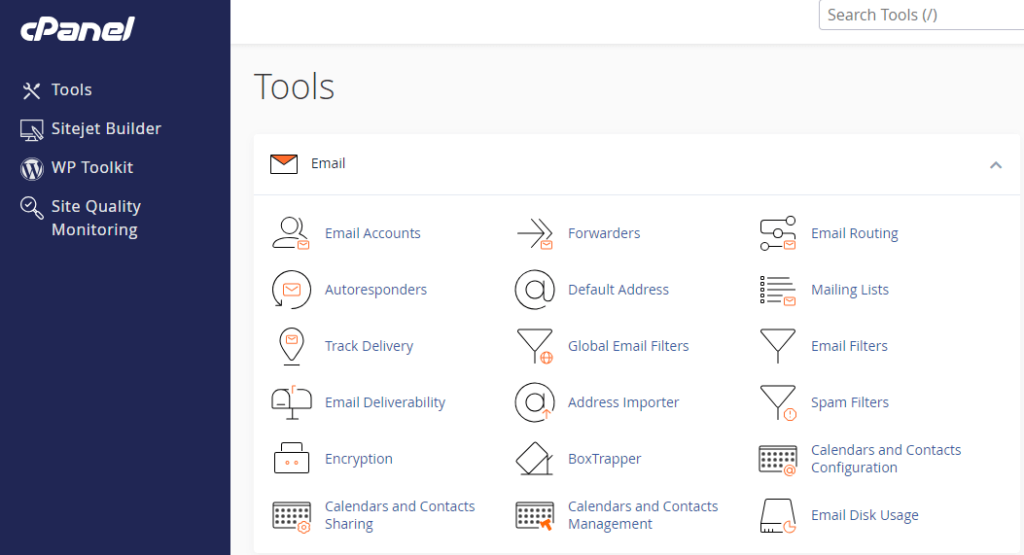Image resolution: width=1024 pixels, height=555 pixels.
Task: Open the Forwarders arrow icon
Action: click(534, 233)
